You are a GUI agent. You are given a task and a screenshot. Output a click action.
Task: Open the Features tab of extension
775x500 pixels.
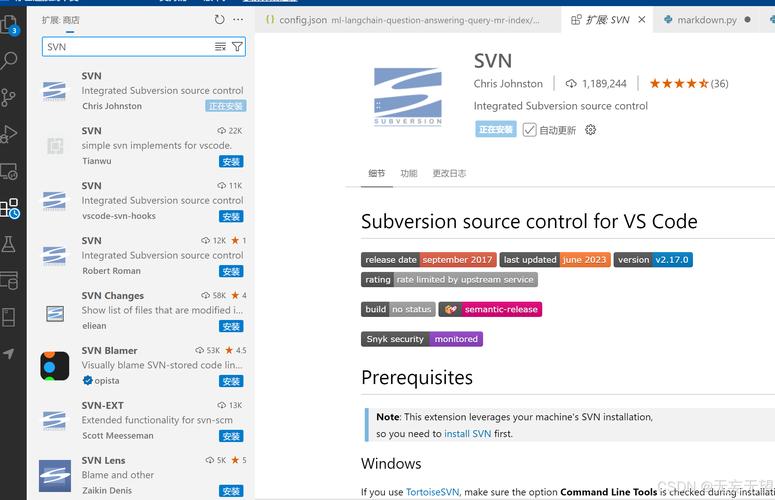pos(409,173)
